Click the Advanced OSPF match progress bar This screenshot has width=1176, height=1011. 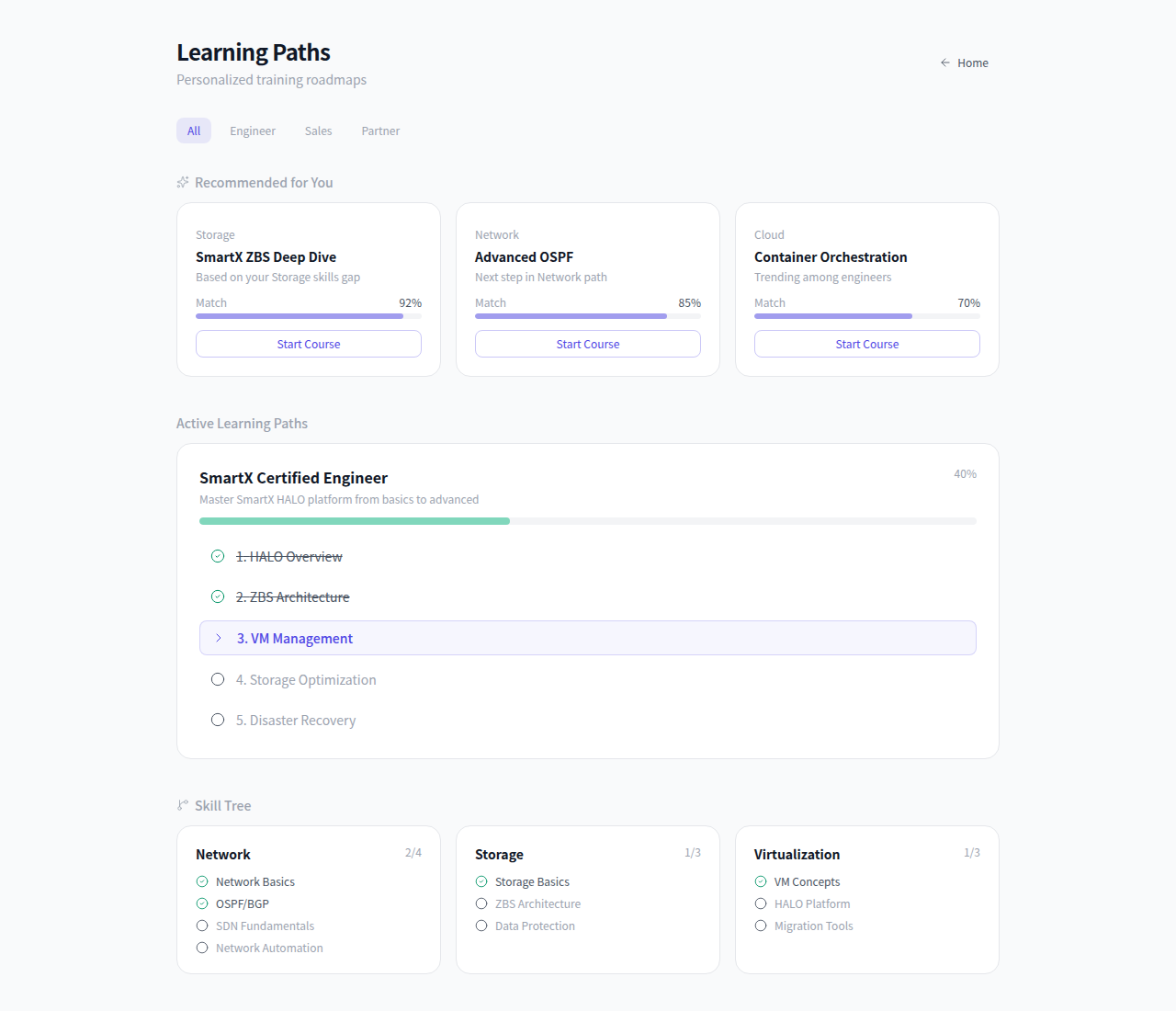(588, 316)
